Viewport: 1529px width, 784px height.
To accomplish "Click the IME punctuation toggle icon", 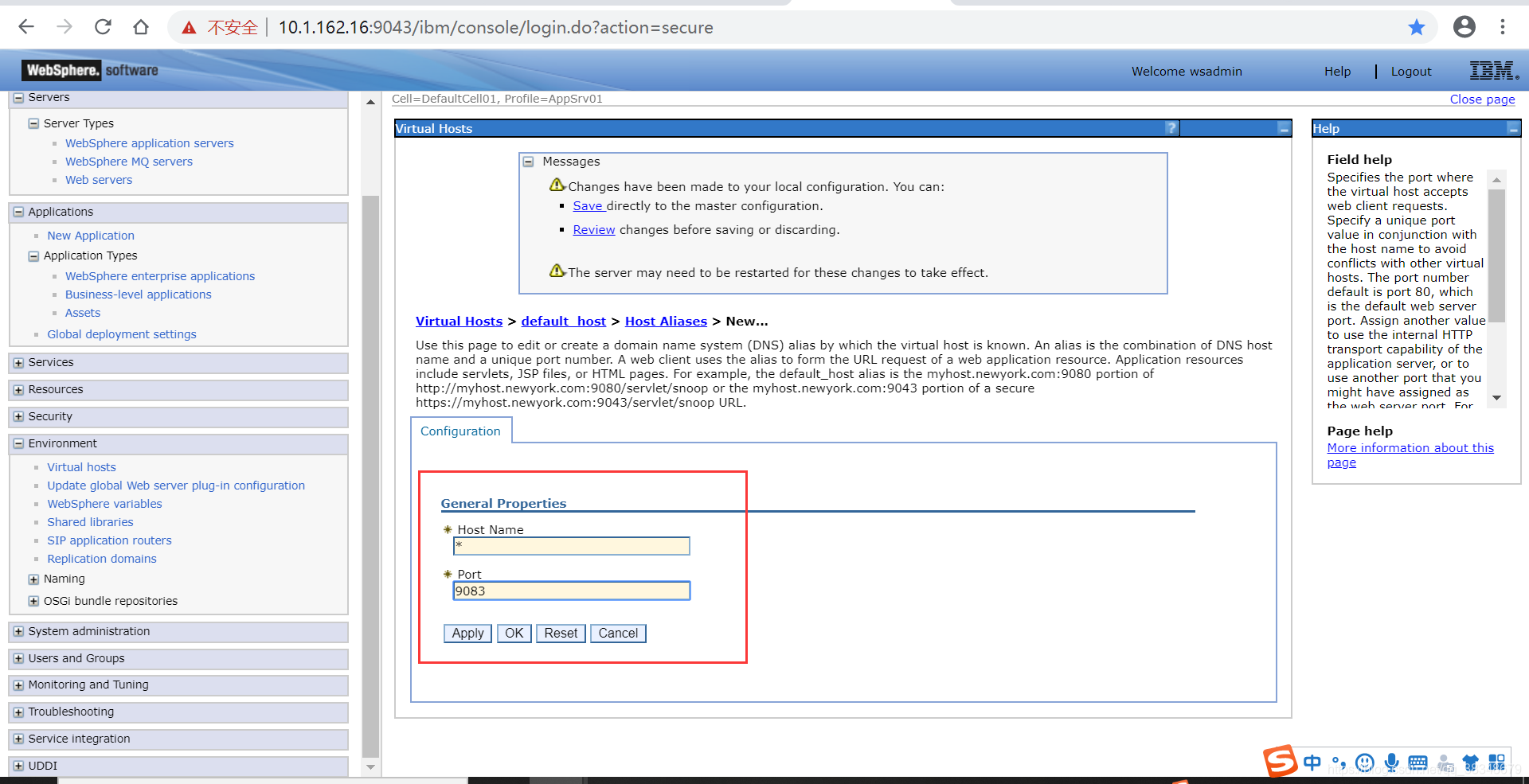I will coord(1339,763).
